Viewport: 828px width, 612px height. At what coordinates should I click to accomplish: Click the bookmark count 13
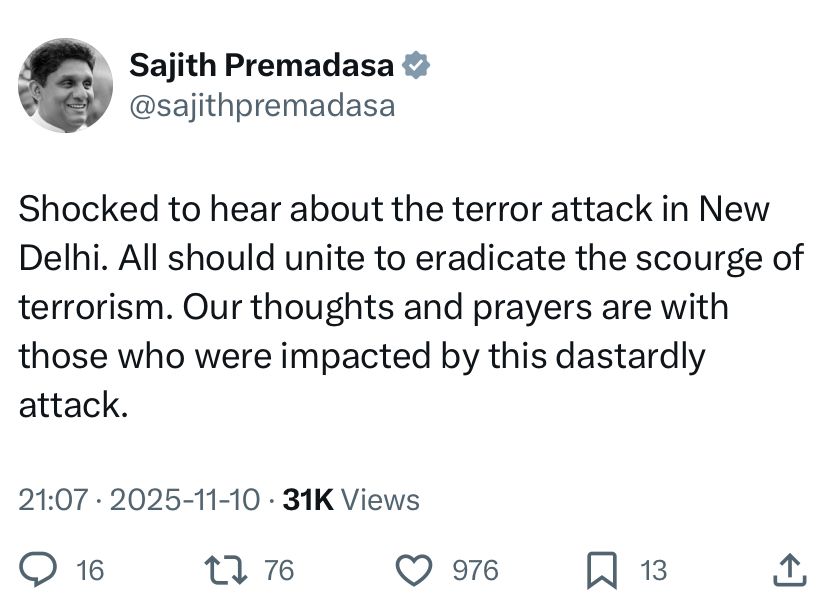click(x=653, y=570)
